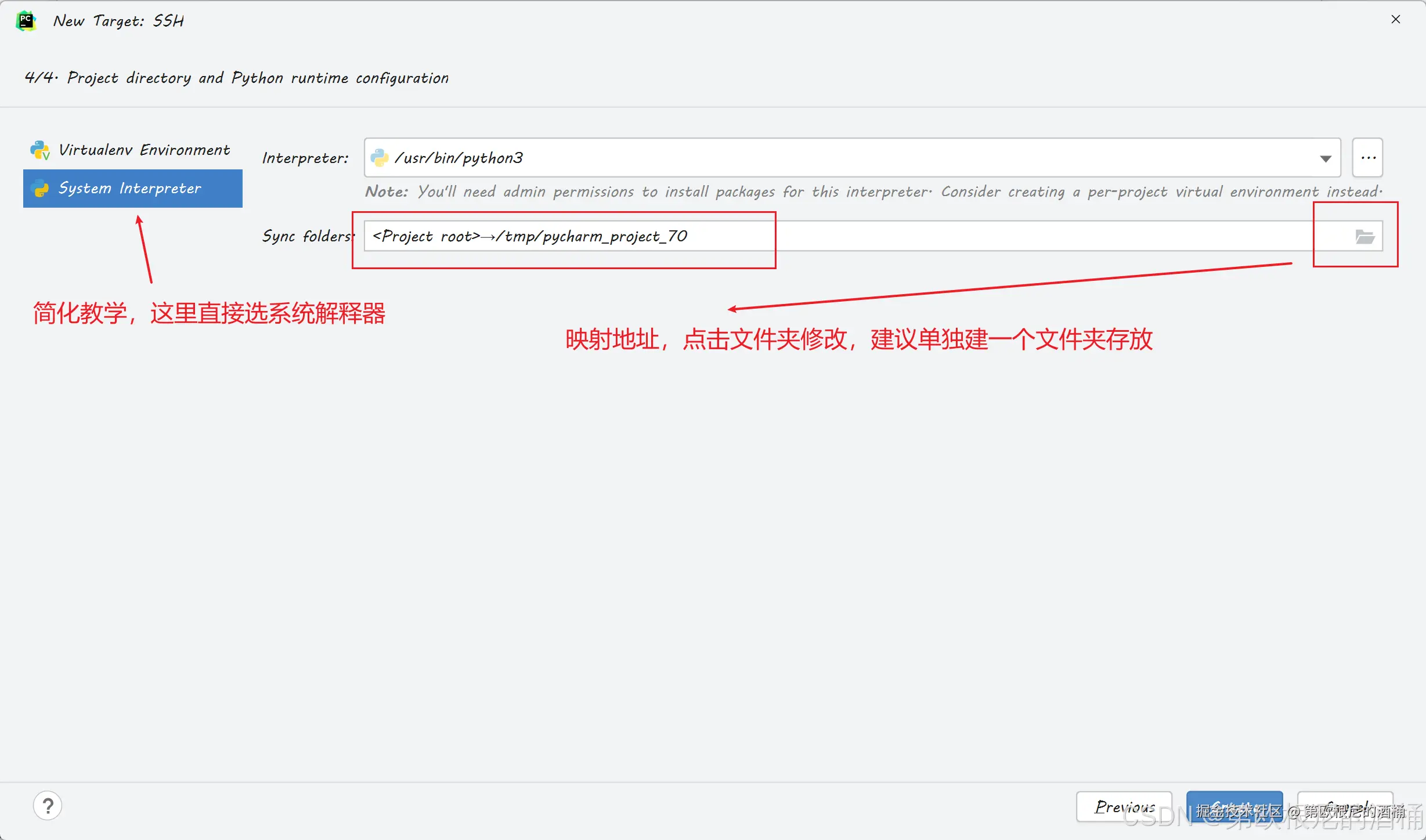Click the PyCharm logo in title bar
Screen dimensions: 1426x840
coord(26,21)
